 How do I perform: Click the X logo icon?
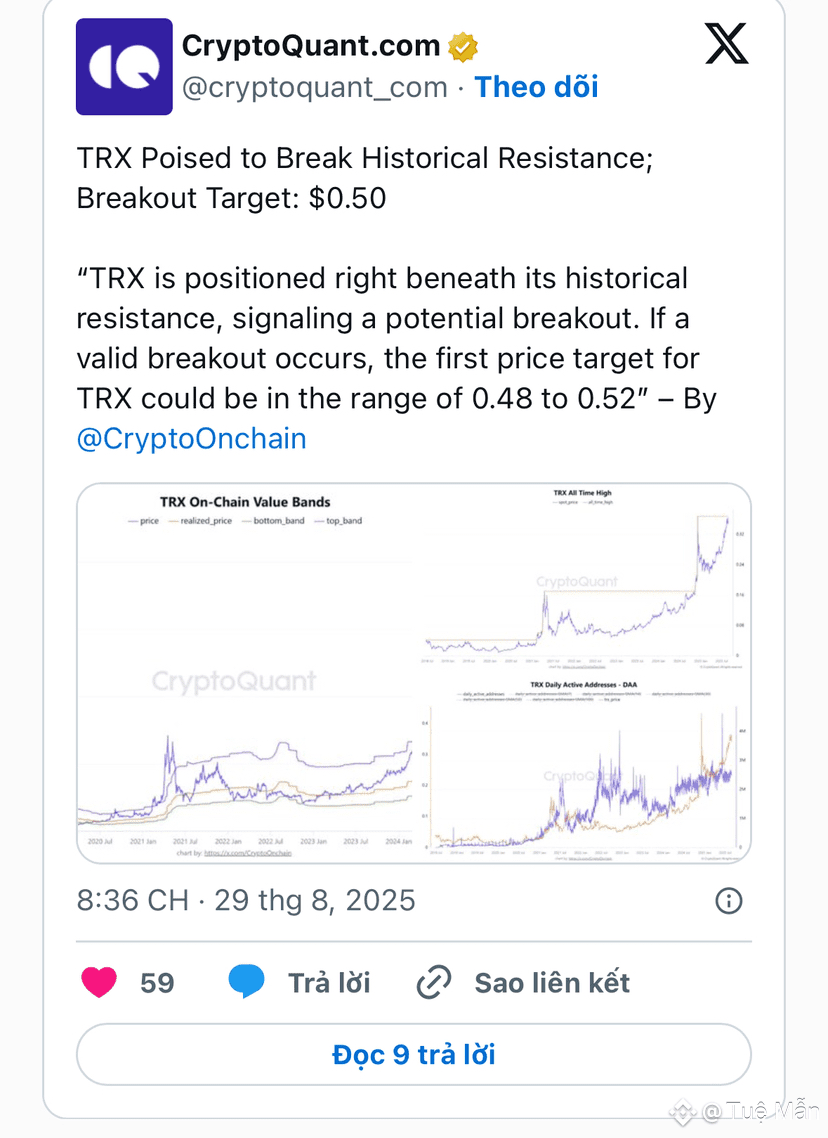(x=726, y=44)
